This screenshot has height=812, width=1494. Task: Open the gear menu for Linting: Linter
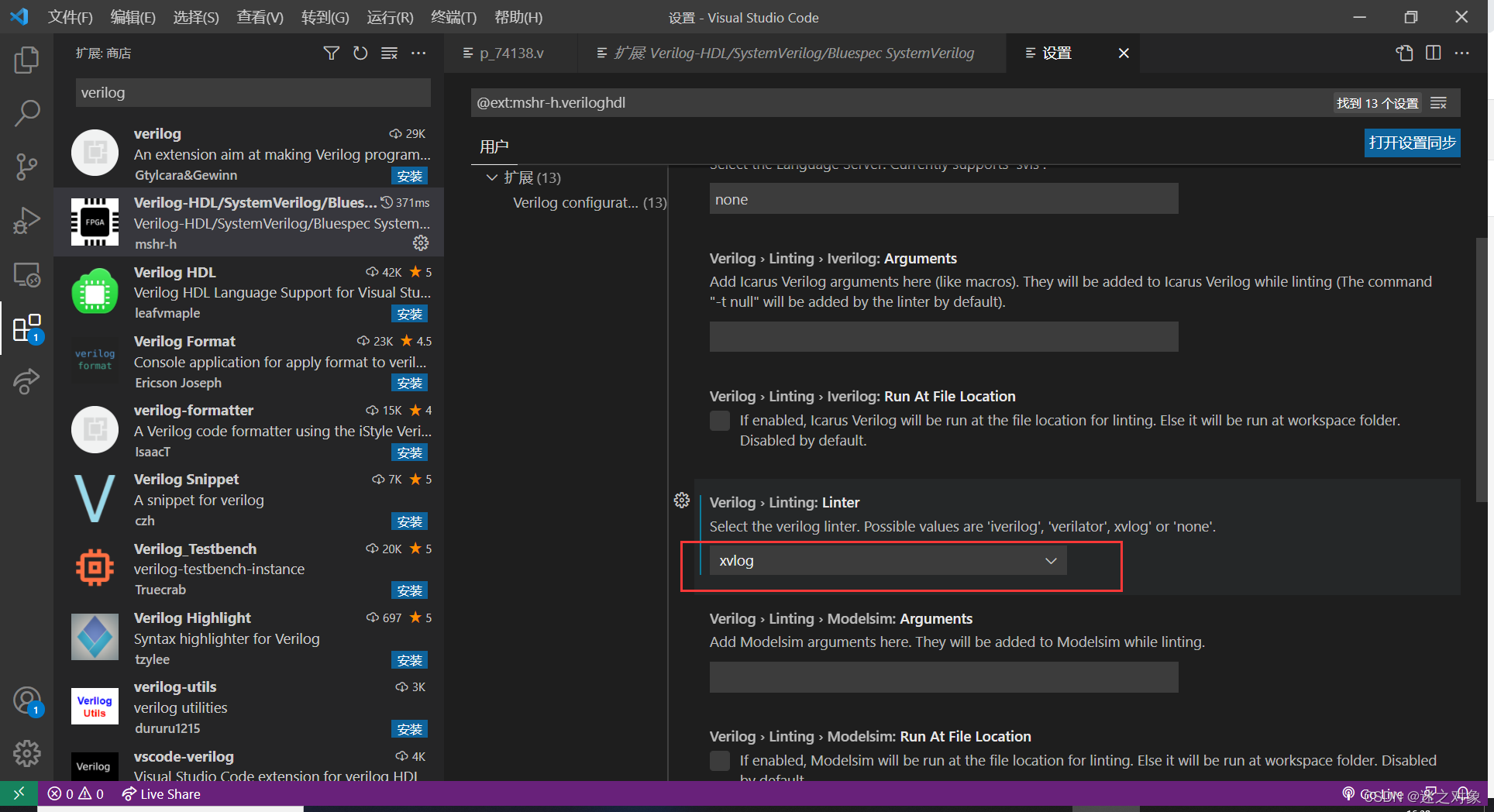click(682, 501)
